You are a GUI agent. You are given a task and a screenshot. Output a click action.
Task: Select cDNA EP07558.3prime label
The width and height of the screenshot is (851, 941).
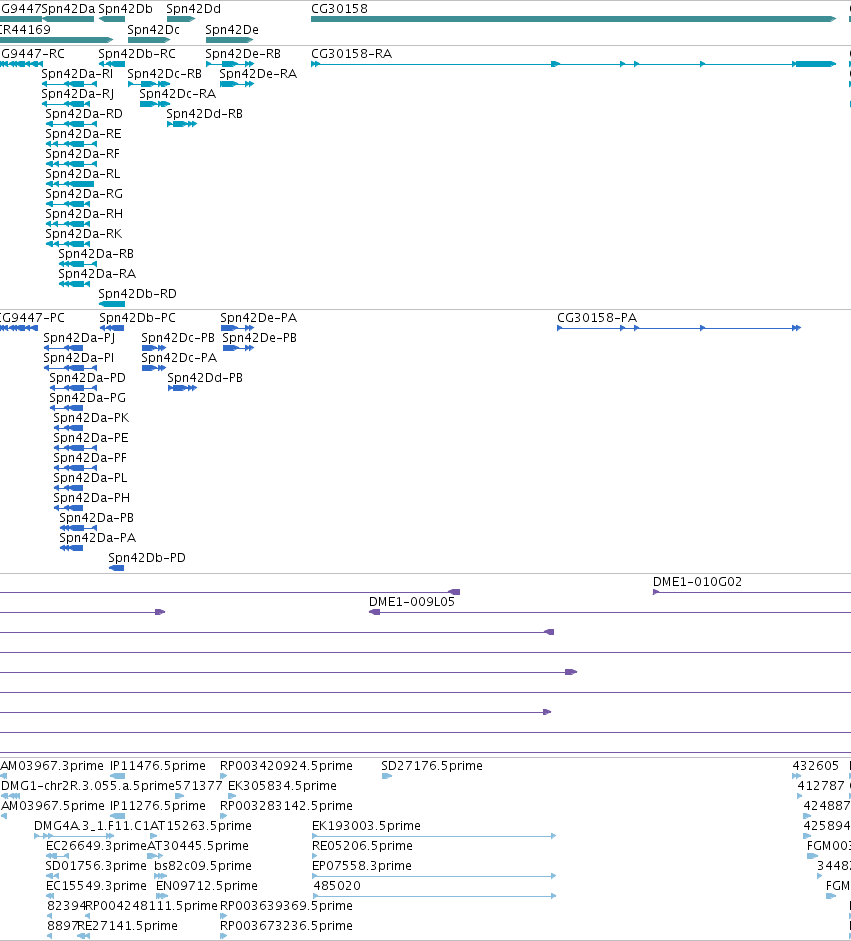(x=362, y=865)
